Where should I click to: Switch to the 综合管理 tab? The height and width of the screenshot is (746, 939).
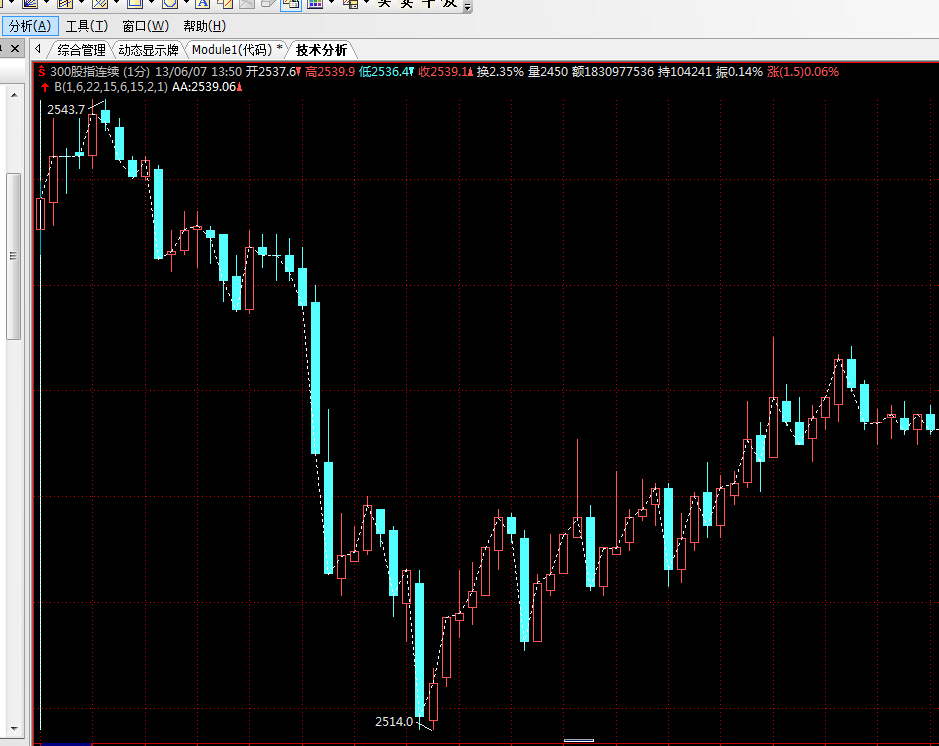tap(80, 50)
